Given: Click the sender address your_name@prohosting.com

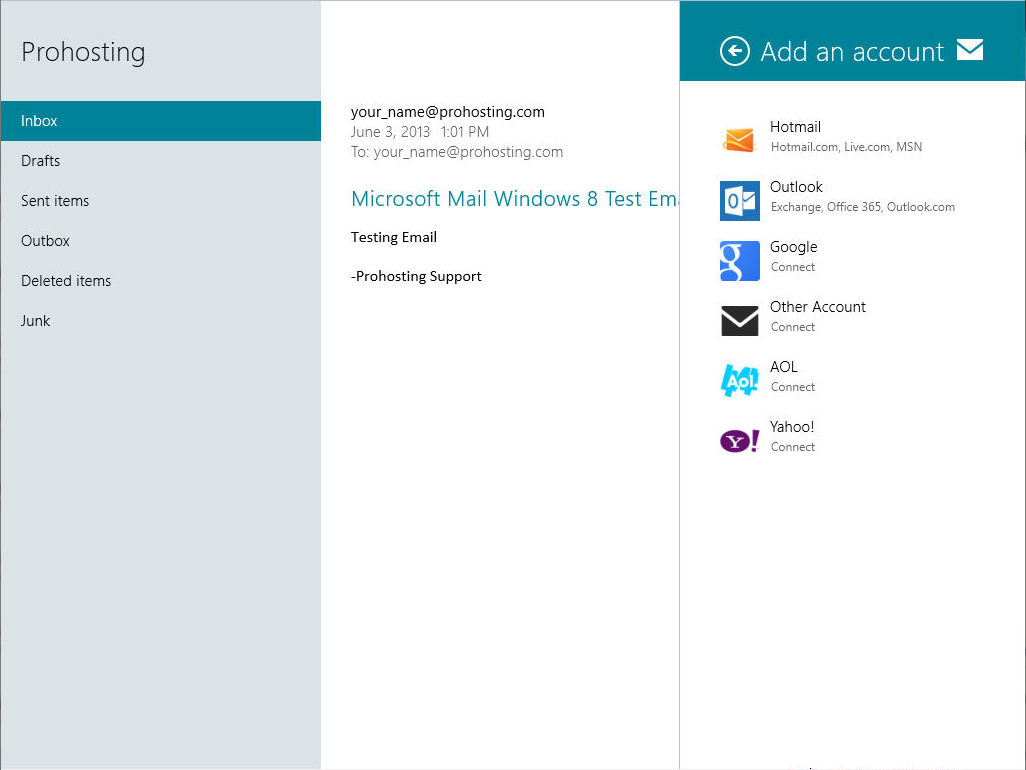Looking at the screenshot, I should click(448, 112).
